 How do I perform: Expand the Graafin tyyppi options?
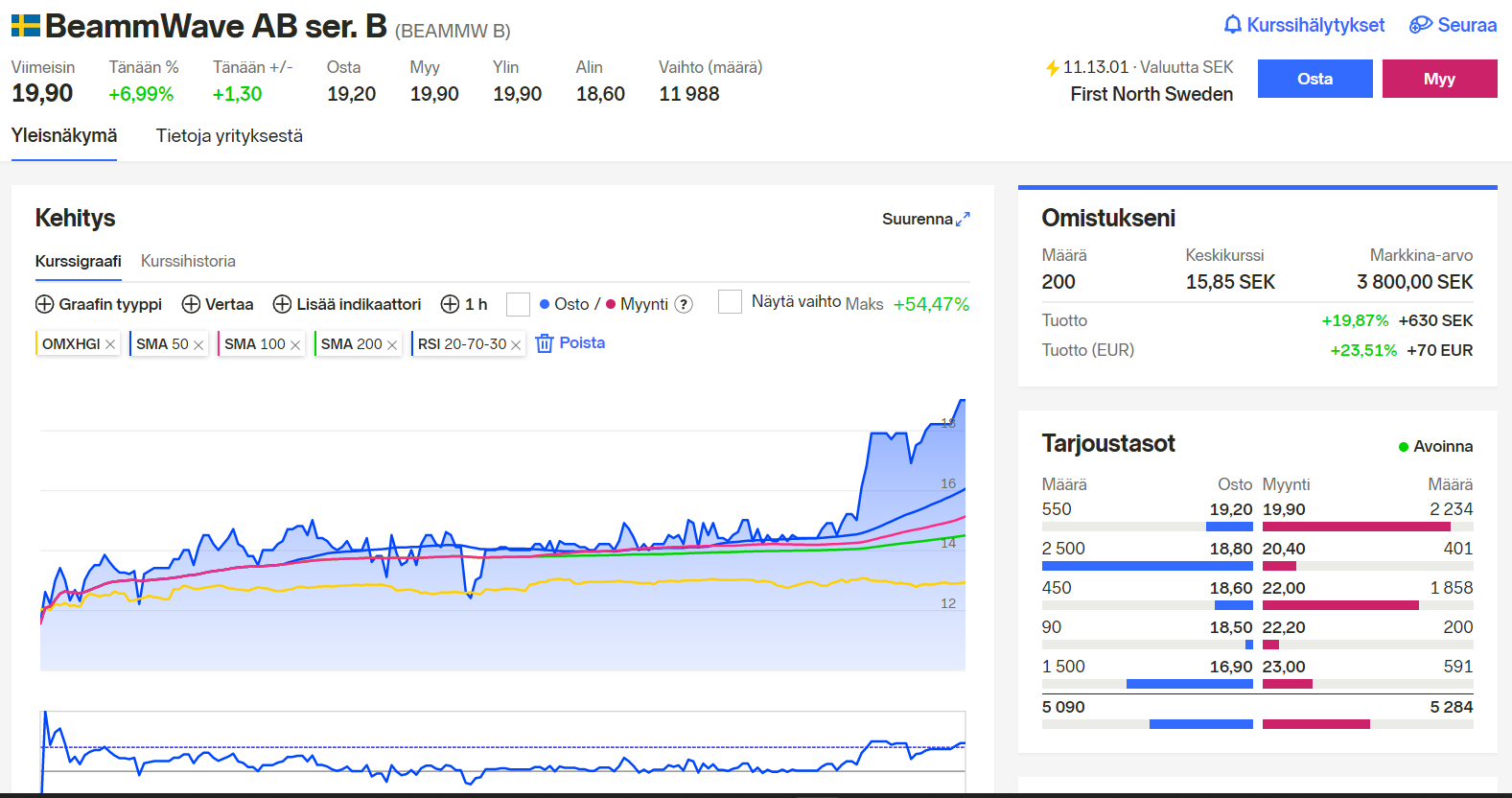click(x=99, y=304)
